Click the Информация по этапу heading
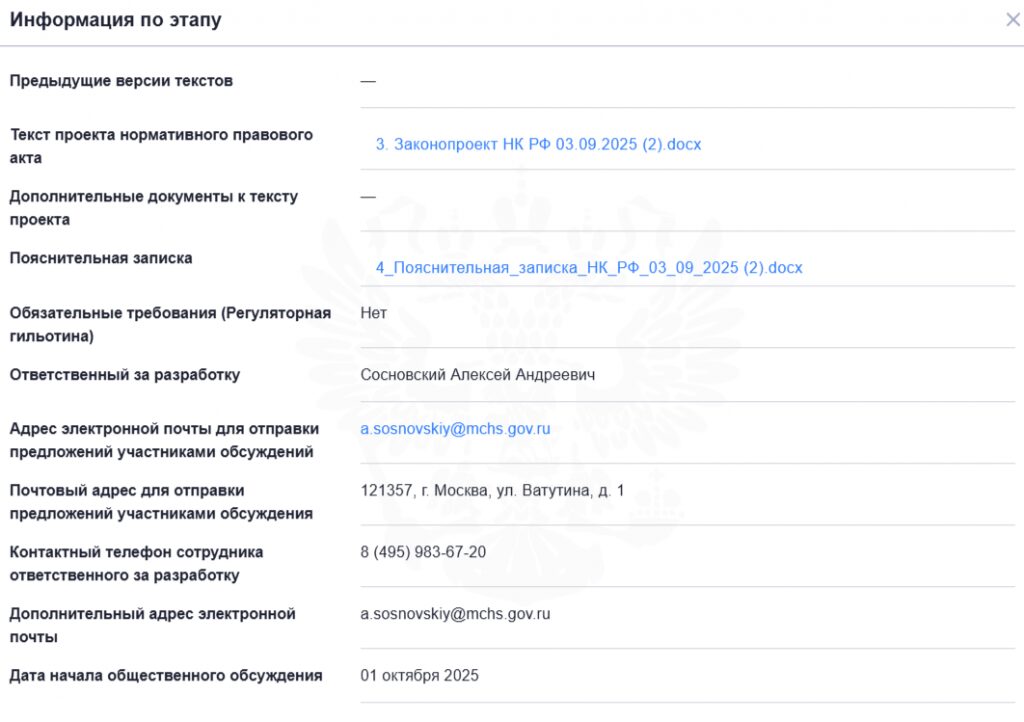The width and height of the screenshot is (1024, 722). click(116, 20)
